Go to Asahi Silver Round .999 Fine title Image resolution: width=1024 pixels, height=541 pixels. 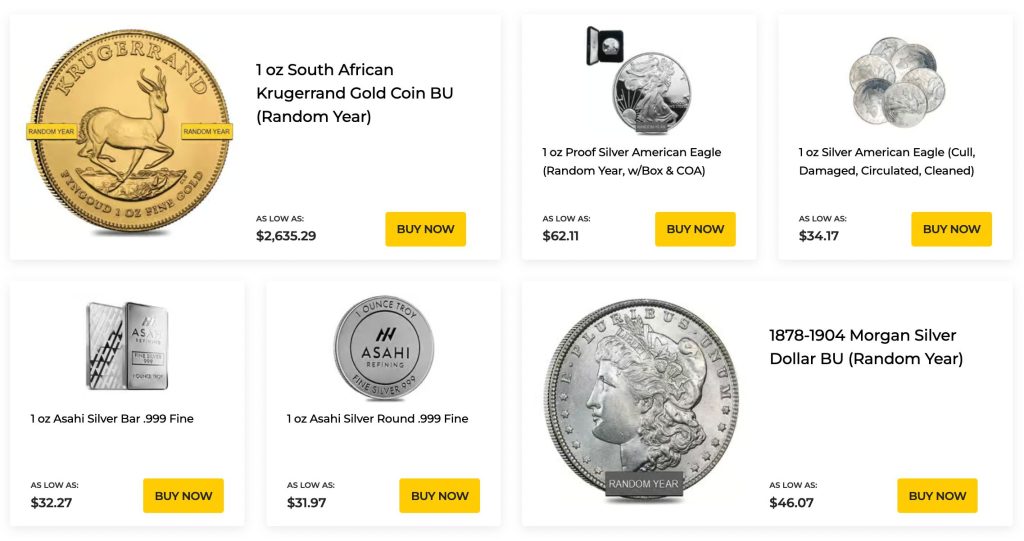tap(377, 419)
